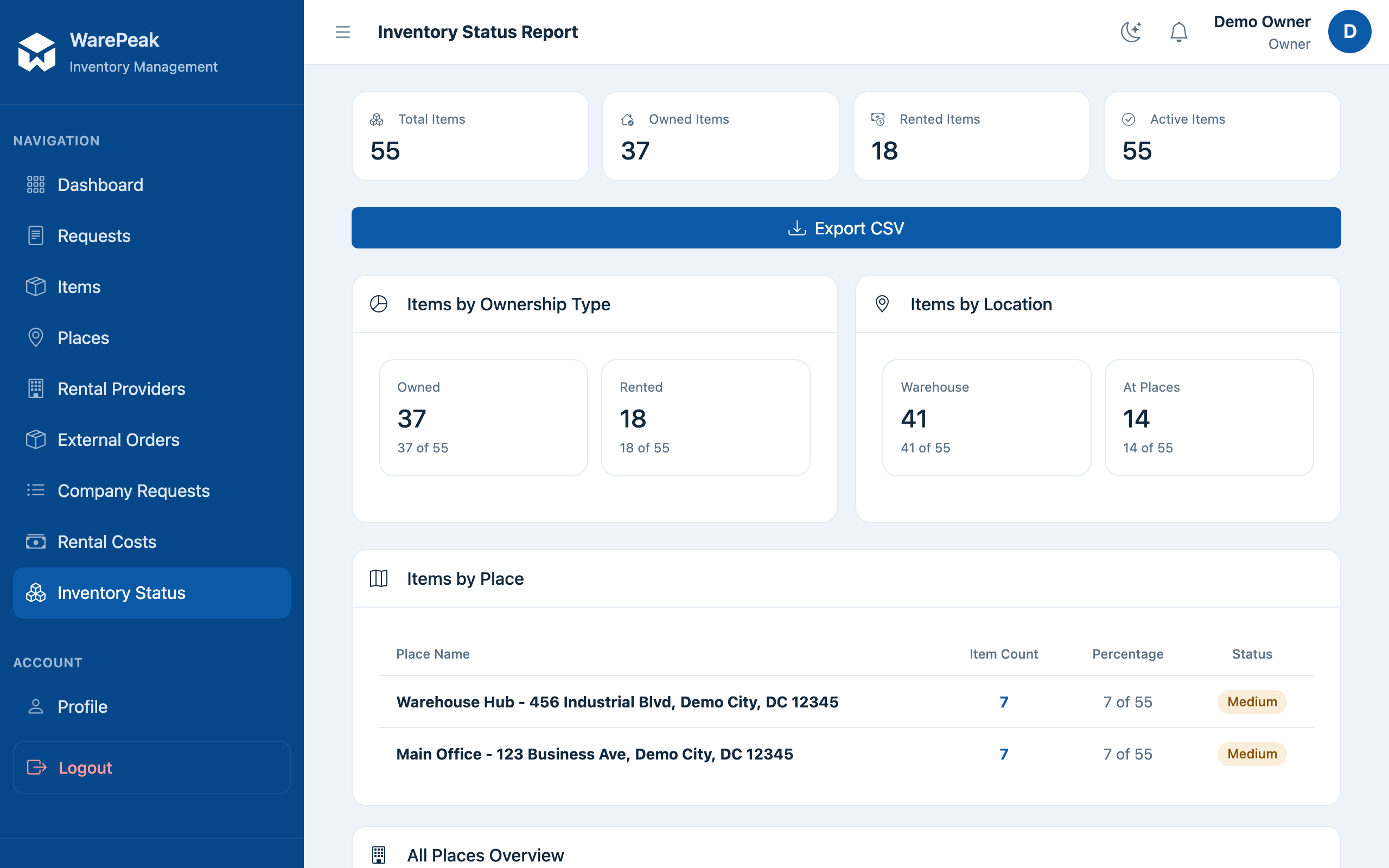This screenshot has width=1389, height=868.
Task: Open the Items section
Action: click(151, 287)
